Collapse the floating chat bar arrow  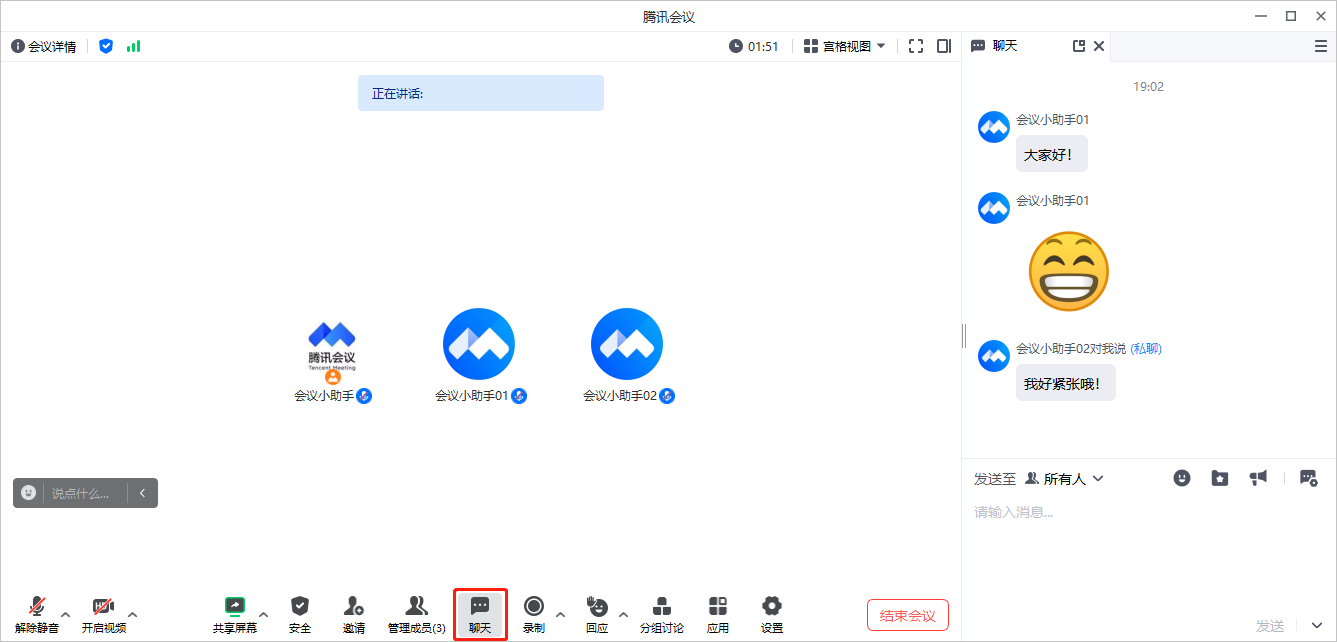pos(143,493)
